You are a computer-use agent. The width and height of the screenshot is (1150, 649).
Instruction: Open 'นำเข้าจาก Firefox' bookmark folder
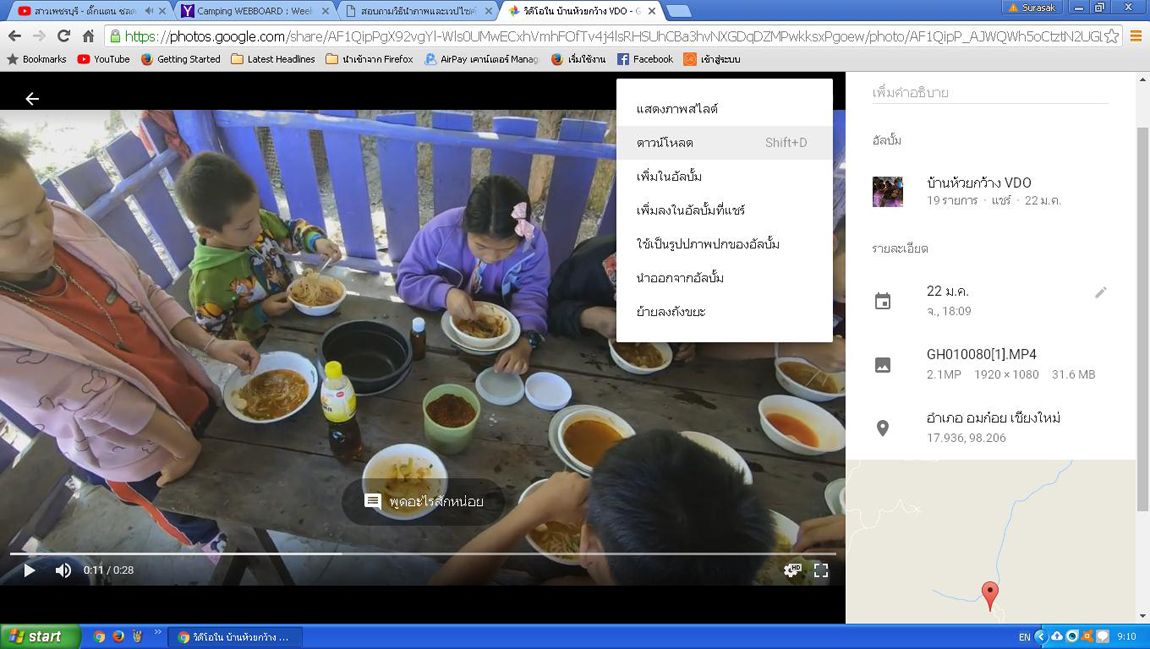pyautogui.click(x=370, y=59)
